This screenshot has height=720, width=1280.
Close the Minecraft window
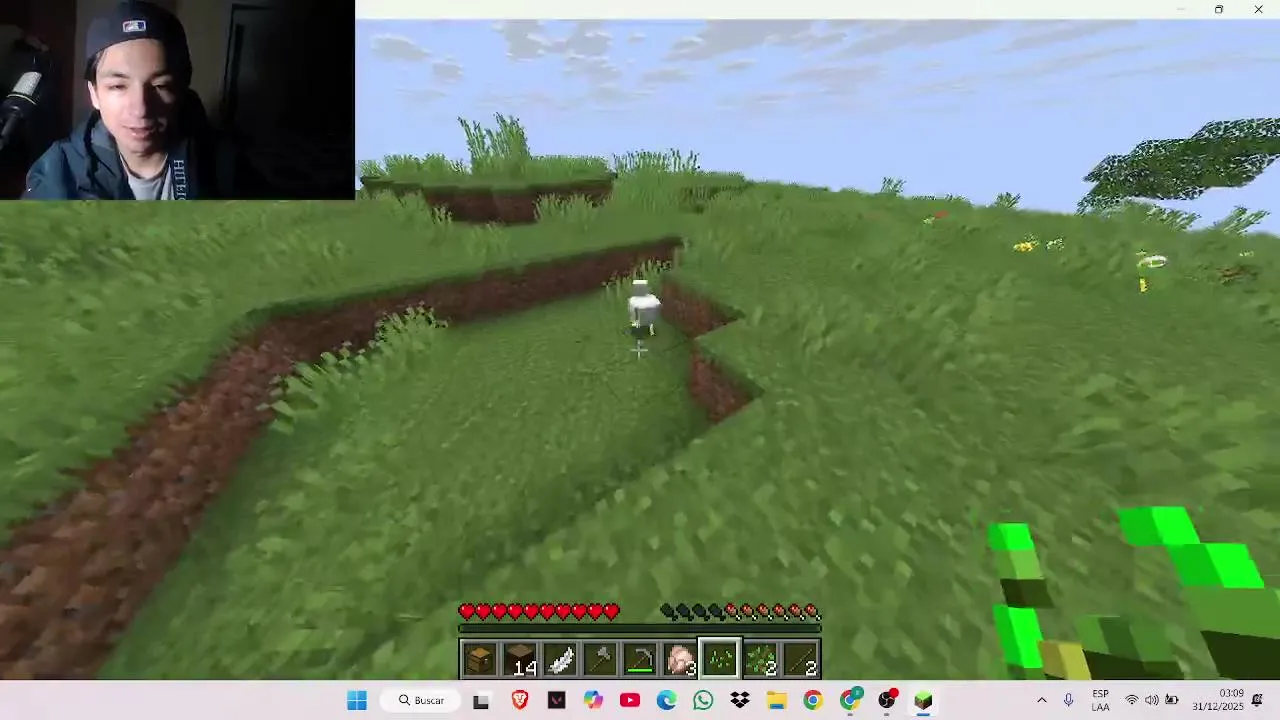click(1258, 9)
